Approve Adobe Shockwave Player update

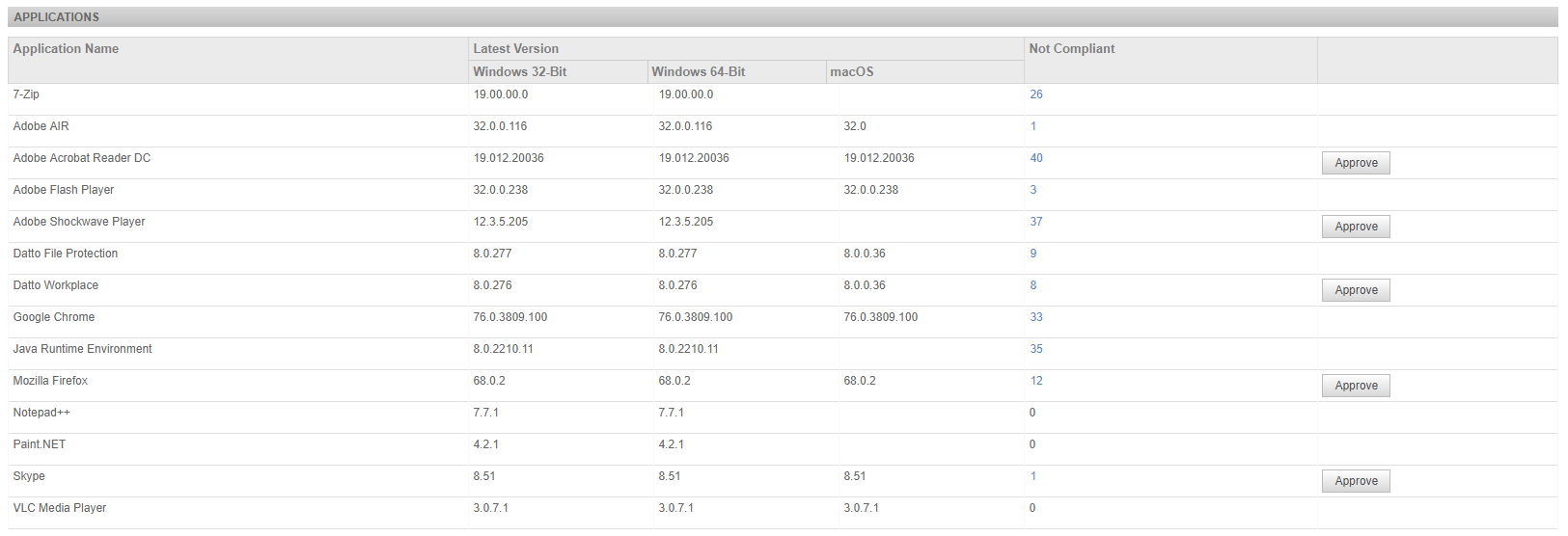(x=1356, y=227)
